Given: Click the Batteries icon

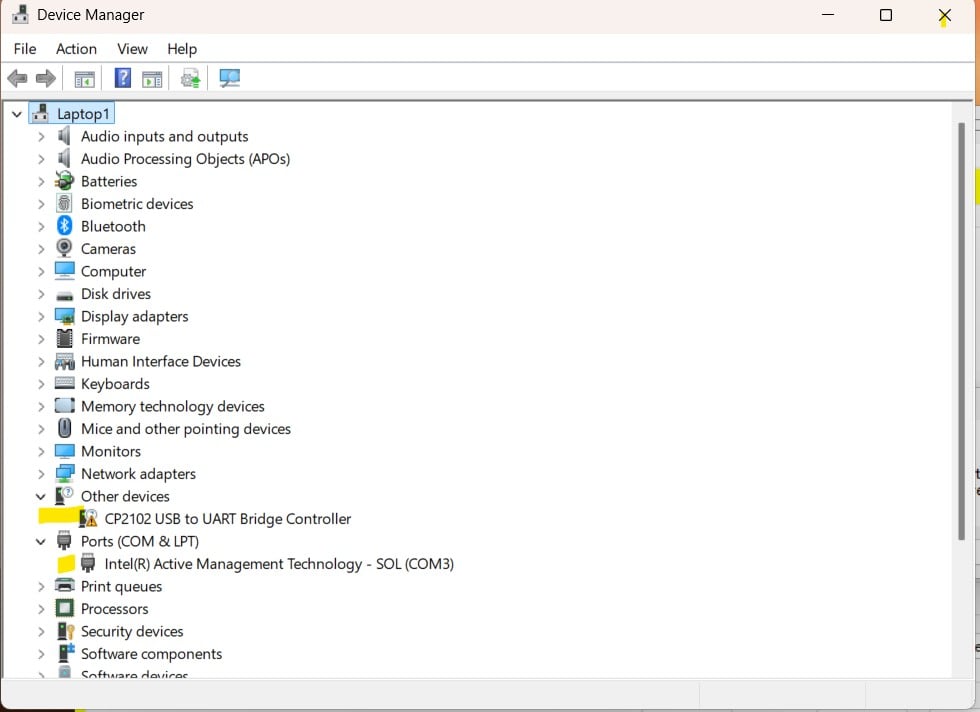Looking at the screenshot, I should (64, 181).
